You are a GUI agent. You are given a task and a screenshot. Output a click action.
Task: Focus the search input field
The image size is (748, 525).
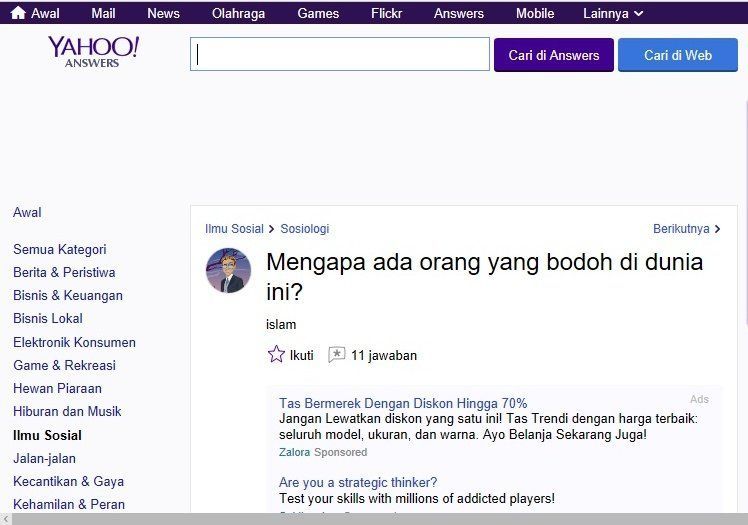click(x=340, y=54)
